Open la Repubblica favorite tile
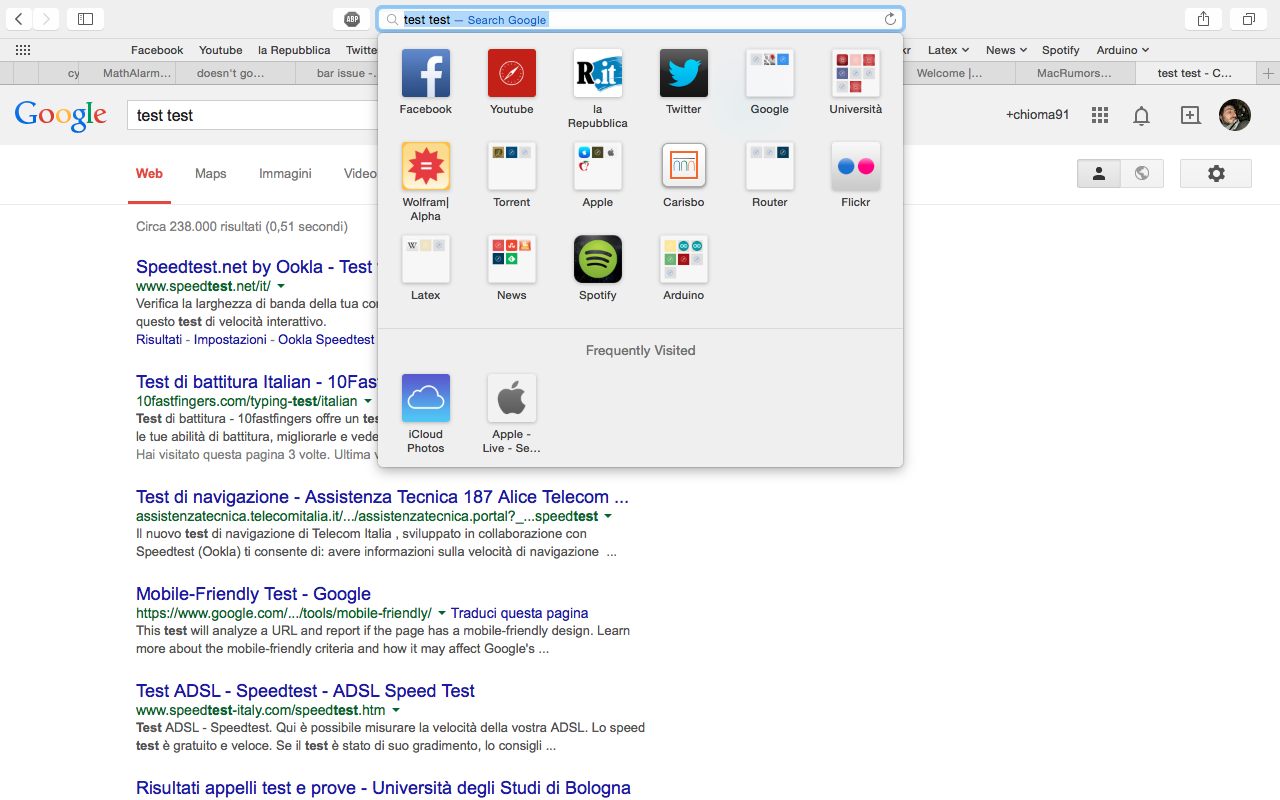The height and width of the screenshot is (800, 1280). point(598,74)
